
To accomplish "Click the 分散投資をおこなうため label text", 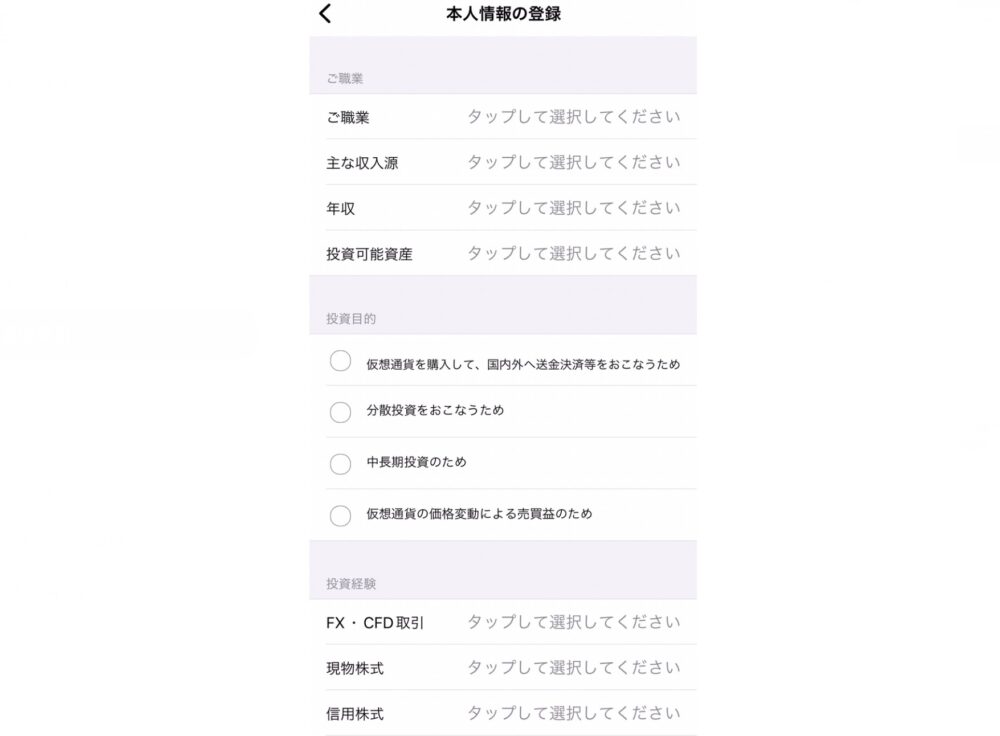I will click(x=435, y=410).
